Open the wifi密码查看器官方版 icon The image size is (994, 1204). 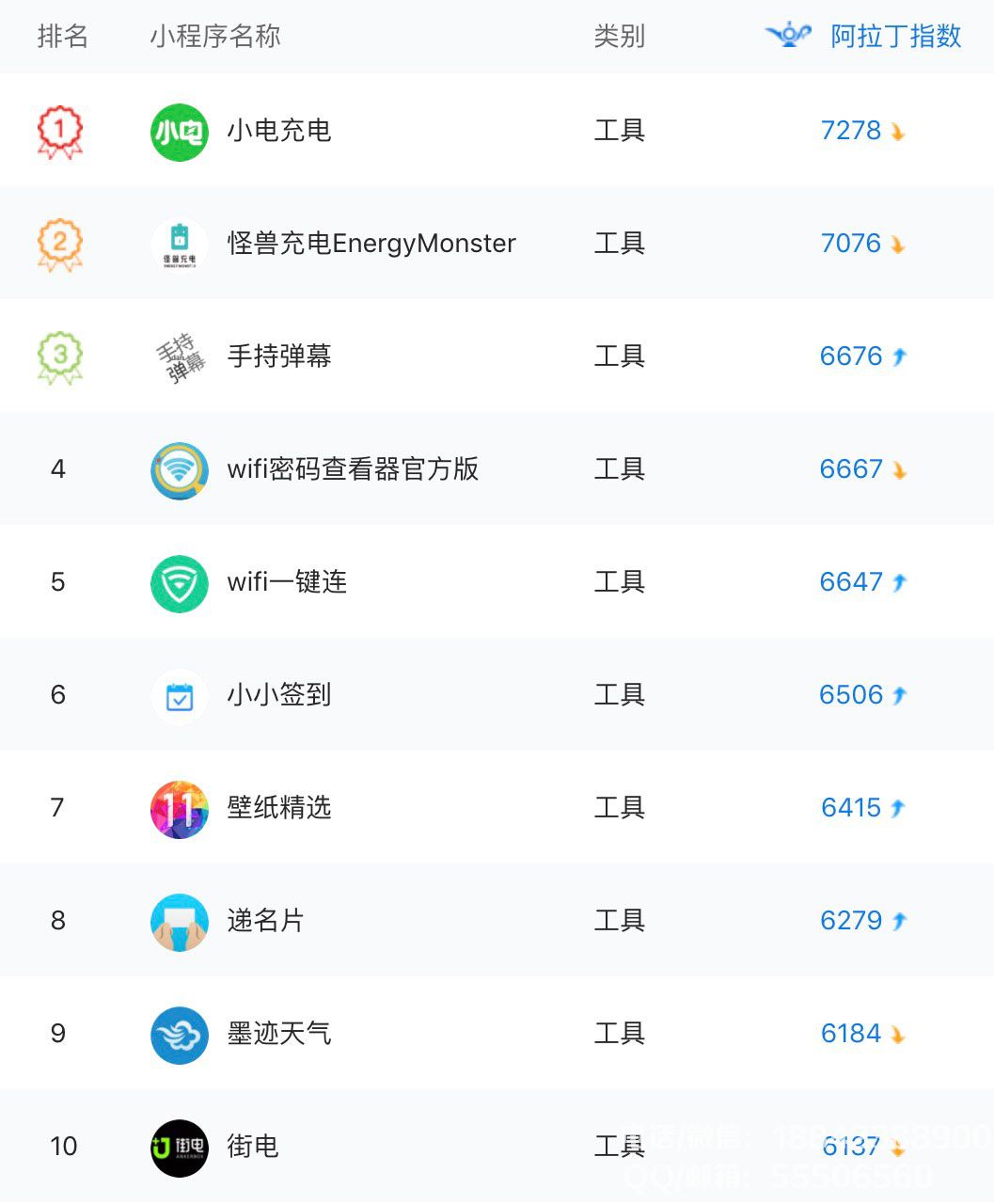pos(179,470)
